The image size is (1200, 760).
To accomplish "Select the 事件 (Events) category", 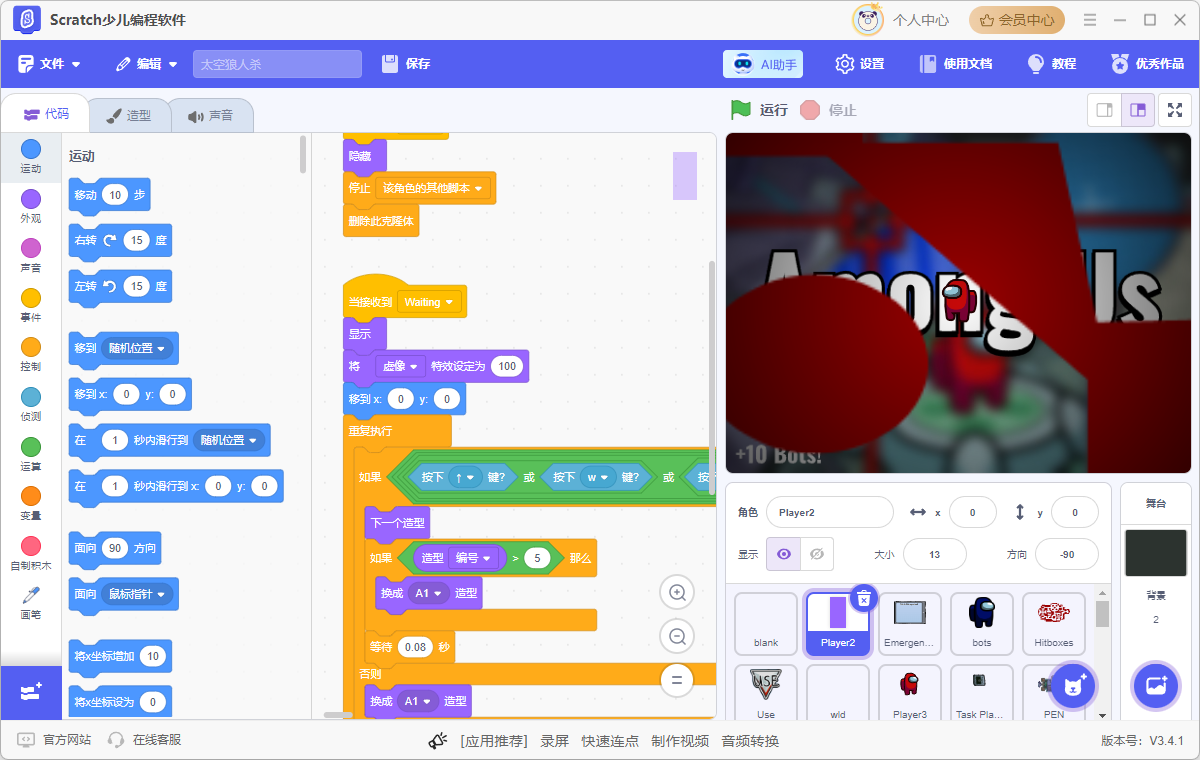I will 31,306.
